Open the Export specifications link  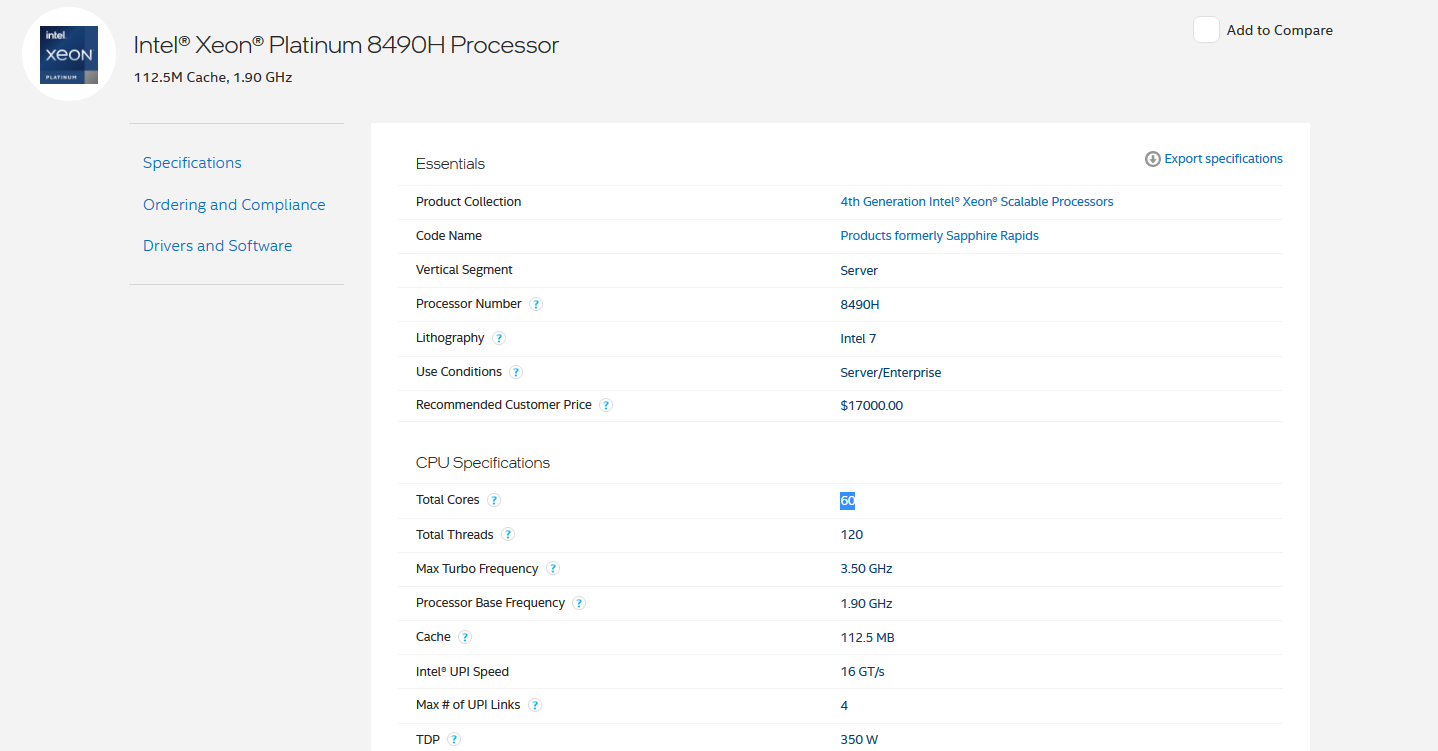pyautogui.click(x=1223, y=159)
